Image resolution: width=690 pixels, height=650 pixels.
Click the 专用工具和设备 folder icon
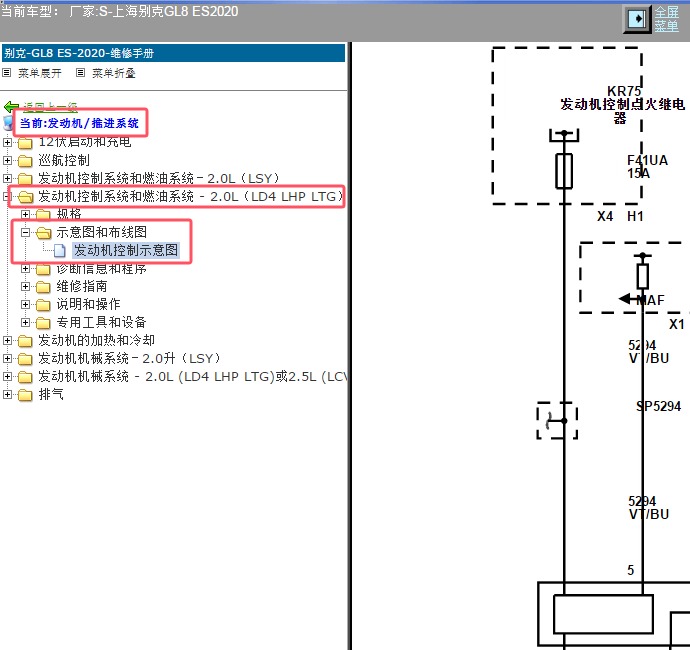click(x=43, y=322)
